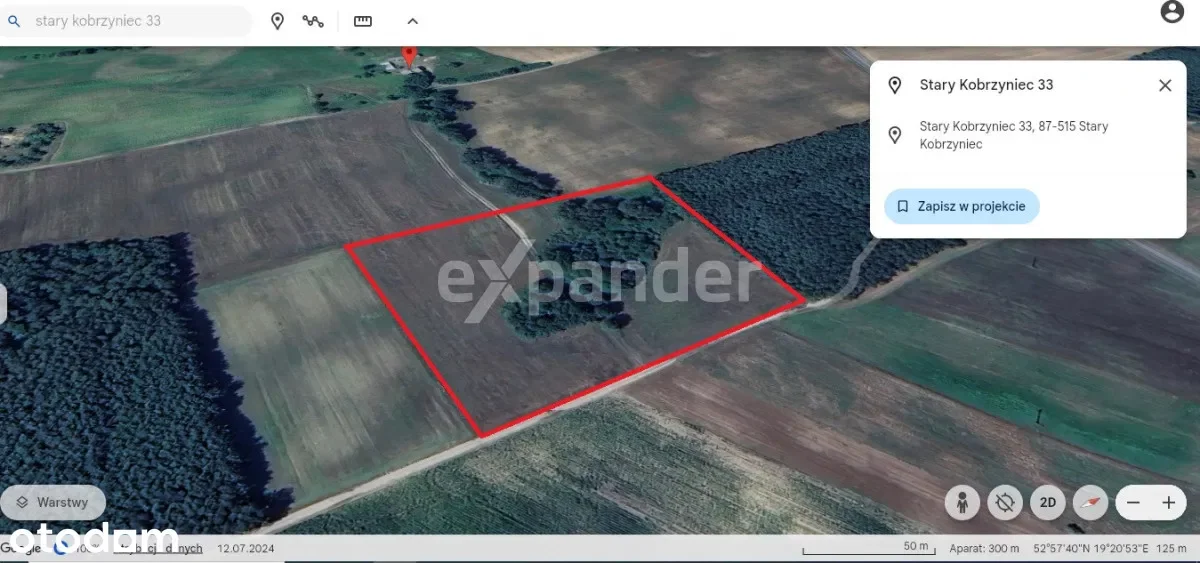Click the imagery date 12.07.2024

pos(246,548)
